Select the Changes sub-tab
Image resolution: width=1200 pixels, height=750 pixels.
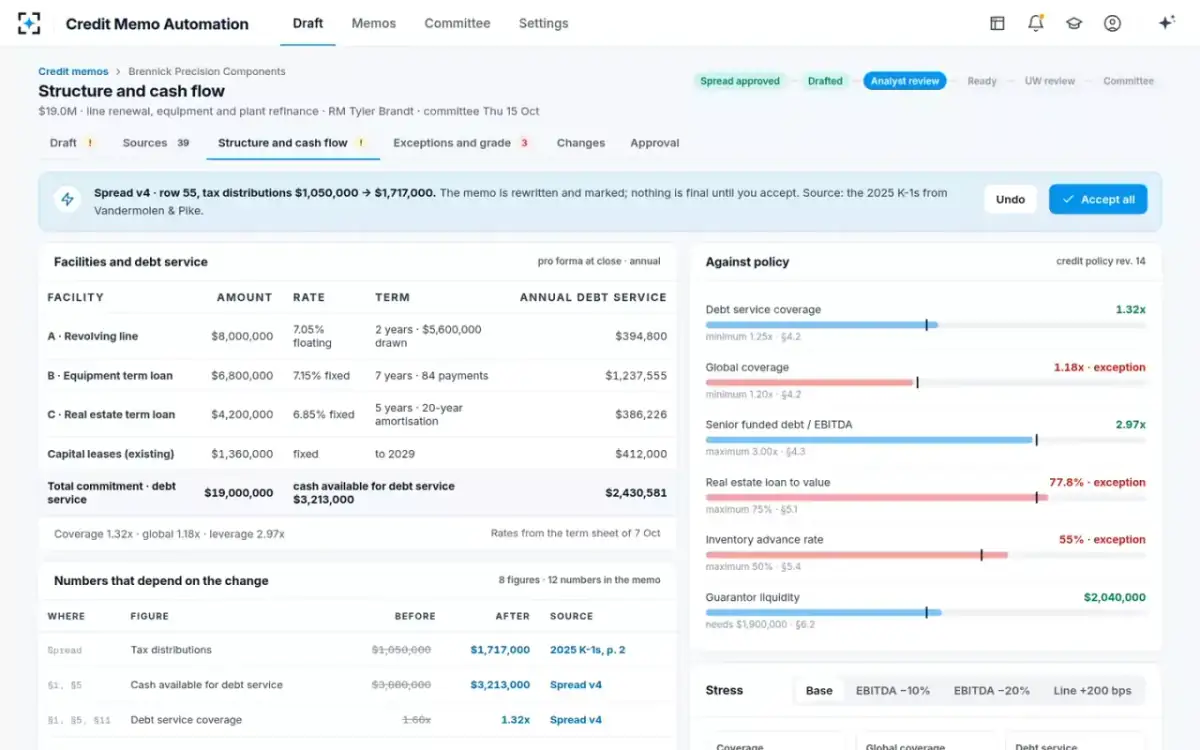click(581, 143)
